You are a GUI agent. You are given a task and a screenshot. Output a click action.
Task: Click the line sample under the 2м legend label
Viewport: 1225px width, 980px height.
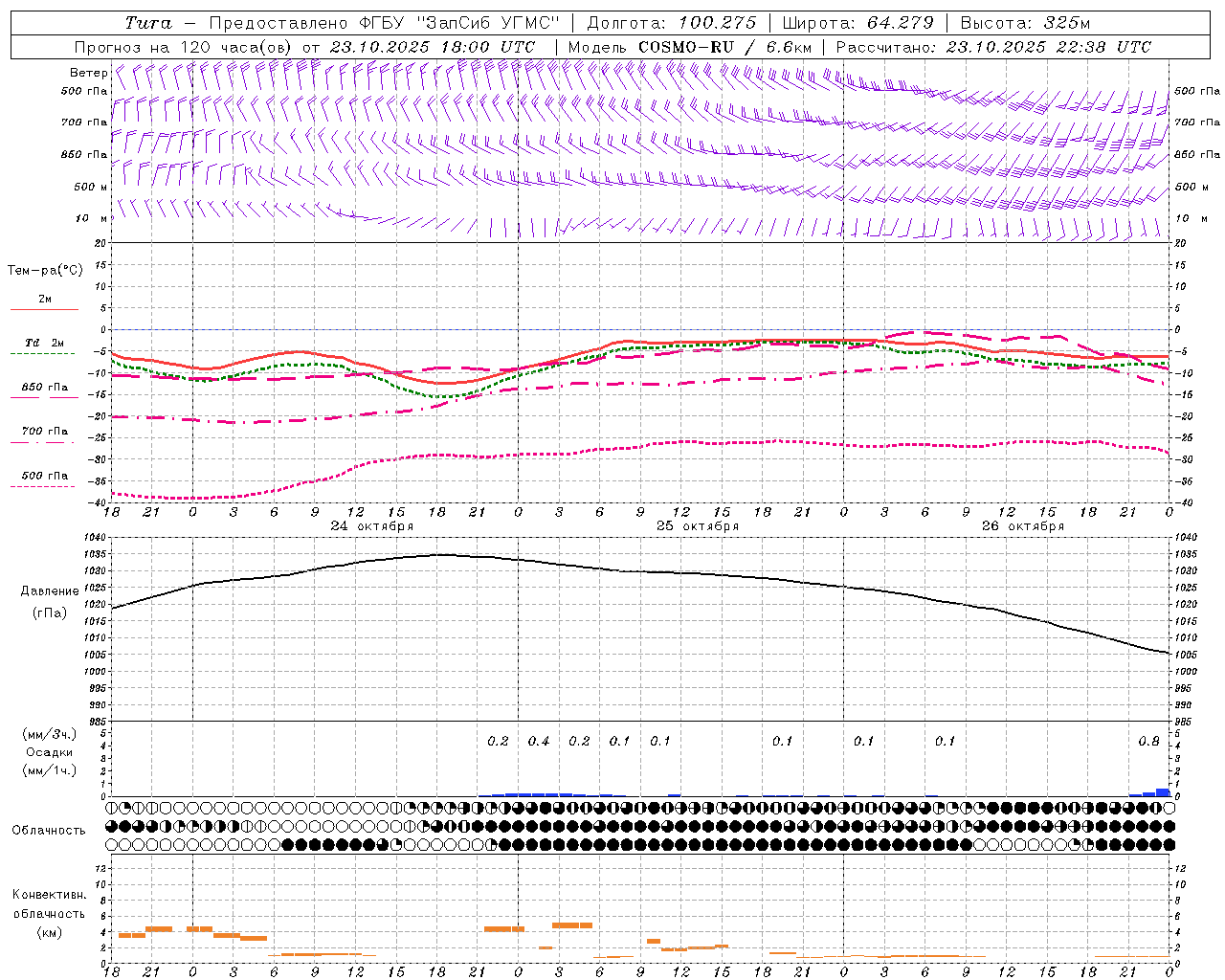point(44,310)
